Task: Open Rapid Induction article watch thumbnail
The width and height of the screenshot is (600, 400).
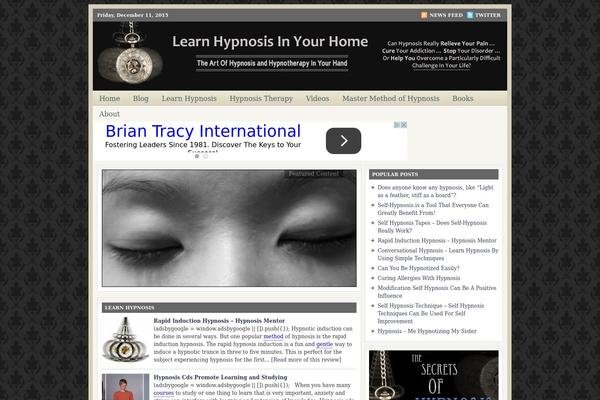Action: pos(126,340)
